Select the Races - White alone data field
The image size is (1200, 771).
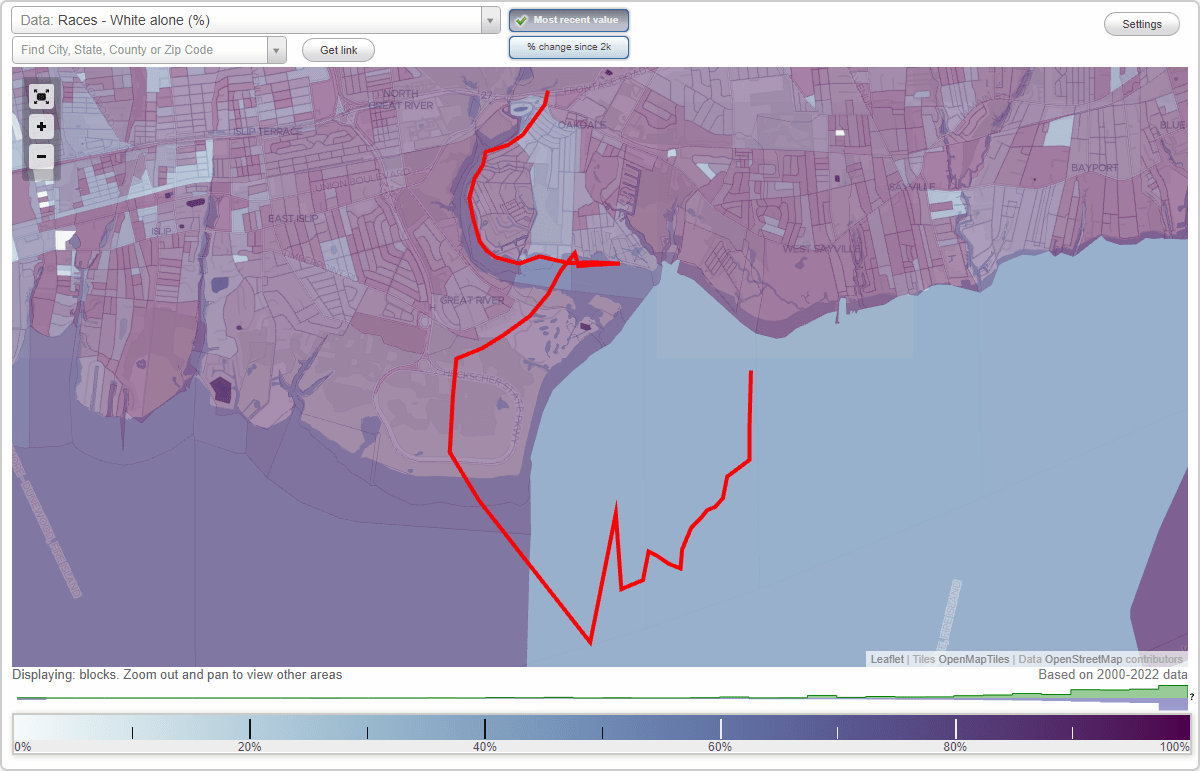pyautogui.click(x=246, y=20)
